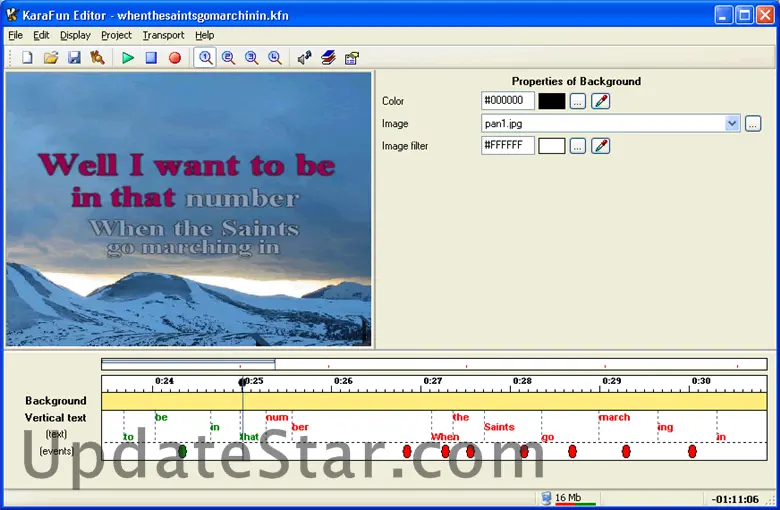The height and width of the screenshot is (510, 780).
Task: Save the project with the floppy disk icon
Action: 74,58
